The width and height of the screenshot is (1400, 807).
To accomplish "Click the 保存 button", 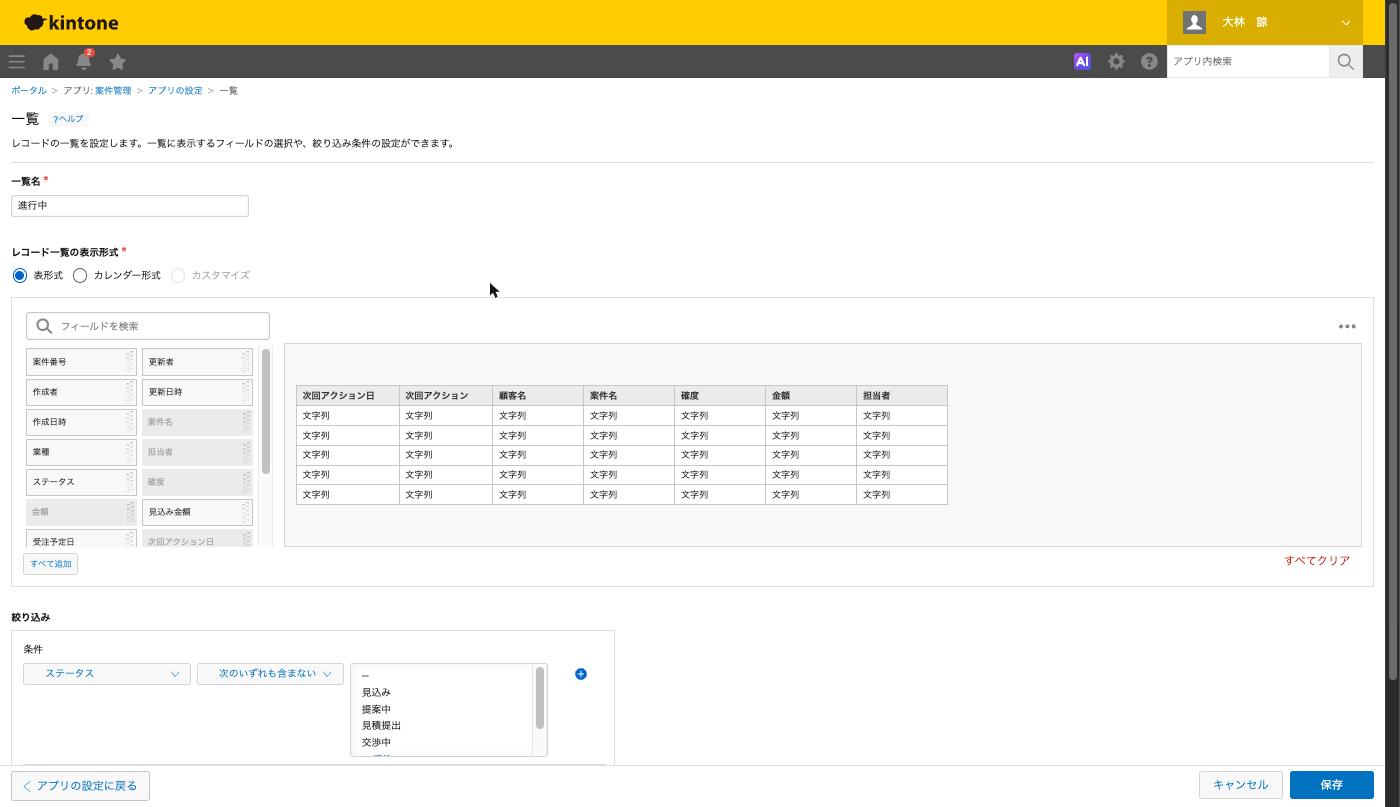I will (x=1331, y=785).
